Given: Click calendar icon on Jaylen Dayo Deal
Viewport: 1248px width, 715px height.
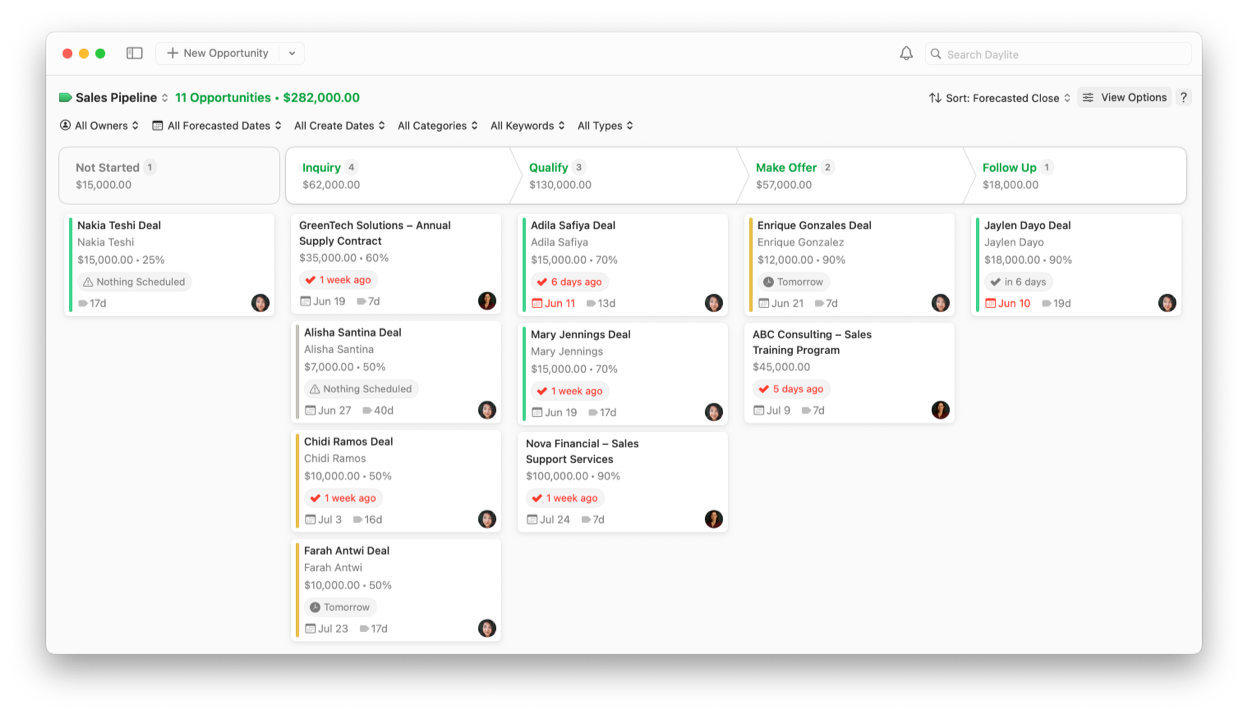Looking at the screenshot, I should (990, 303).
